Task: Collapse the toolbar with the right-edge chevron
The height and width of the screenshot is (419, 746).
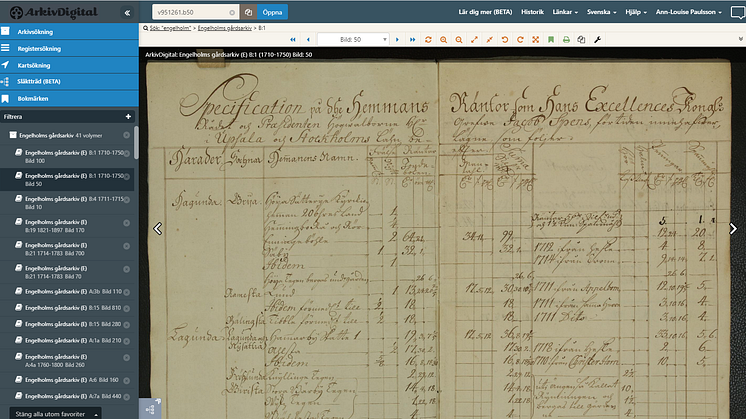Action: point(741,39)
